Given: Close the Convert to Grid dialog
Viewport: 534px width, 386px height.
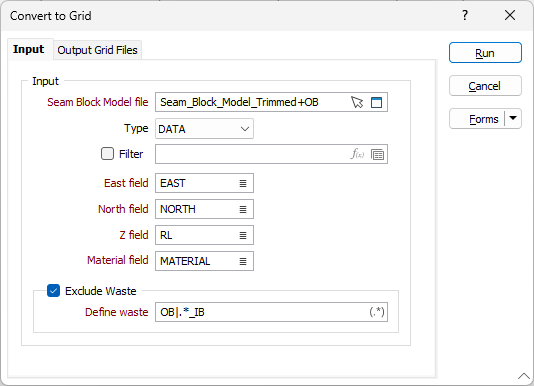Looking at the screenshot, I should [x=510, y=15].
